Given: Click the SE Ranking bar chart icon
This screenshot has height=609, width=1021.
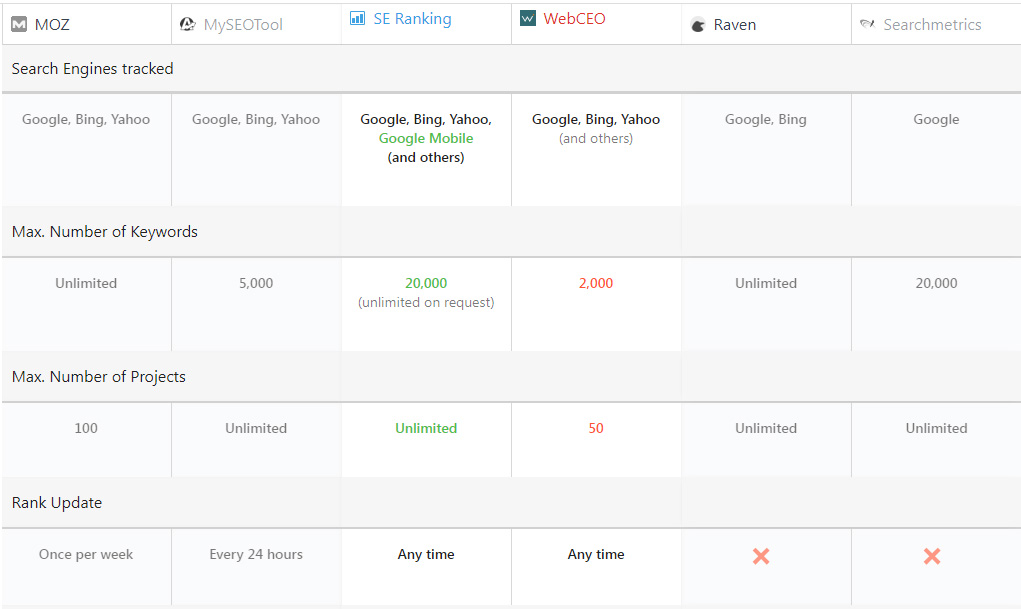Looking at the screenshot, I should coord(357,18).
